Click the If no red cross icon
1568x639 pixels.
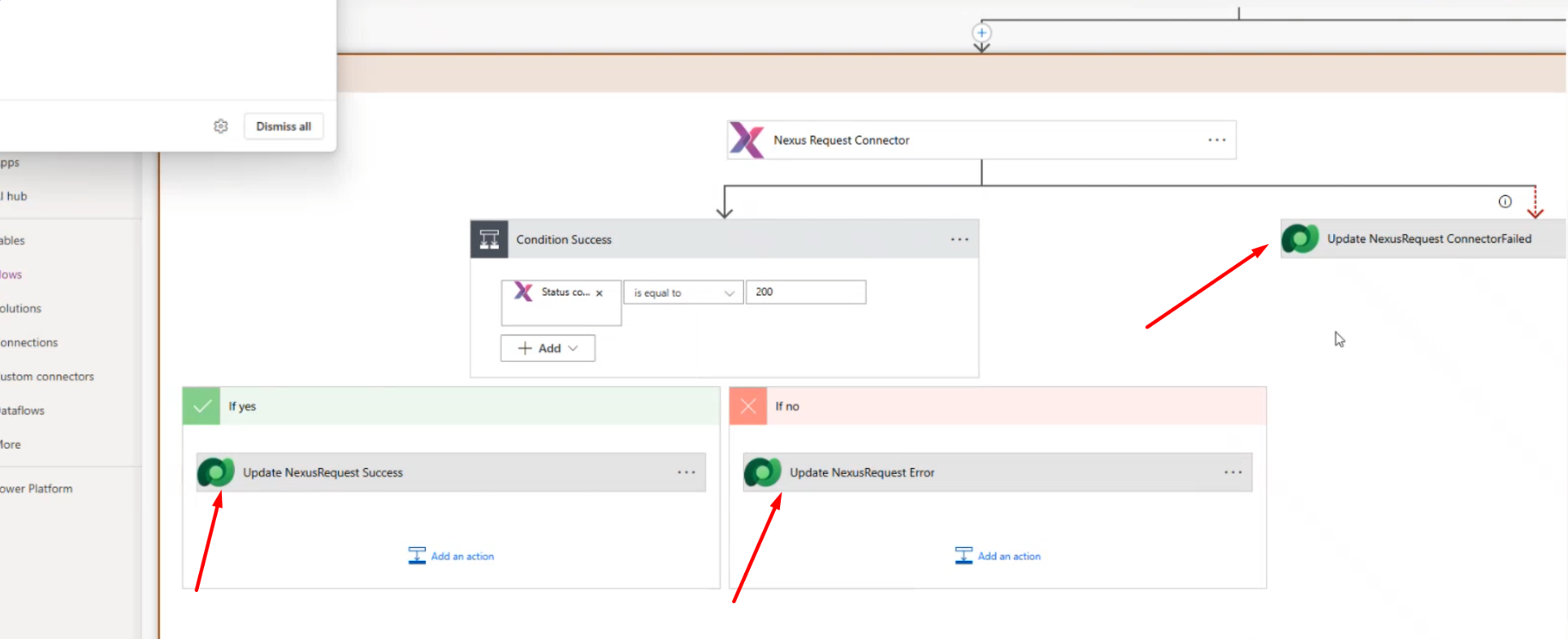(748, 406)
